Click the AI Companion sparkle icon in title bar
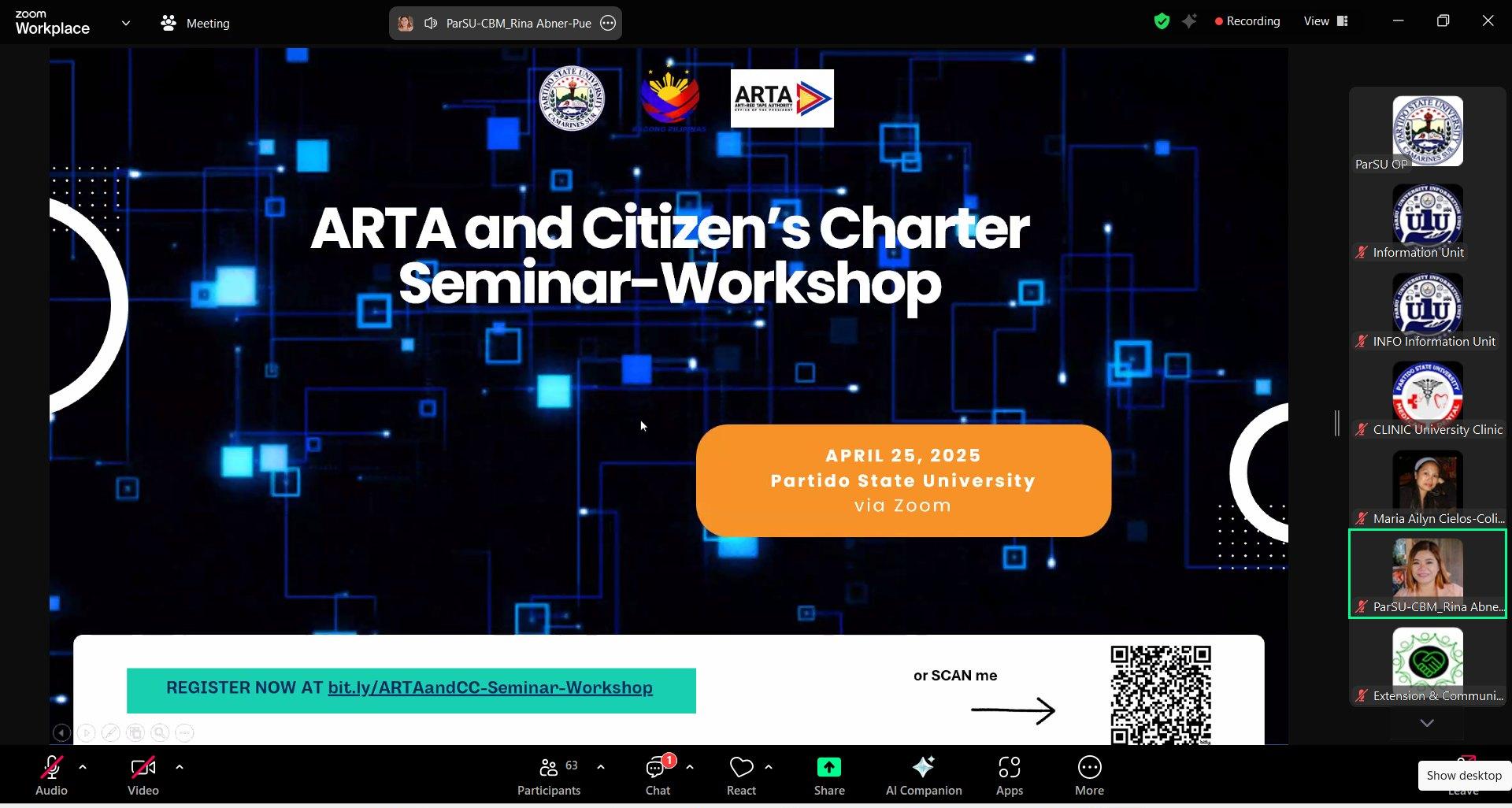This screenshot has height=808, width=1512. [1189, 21]
